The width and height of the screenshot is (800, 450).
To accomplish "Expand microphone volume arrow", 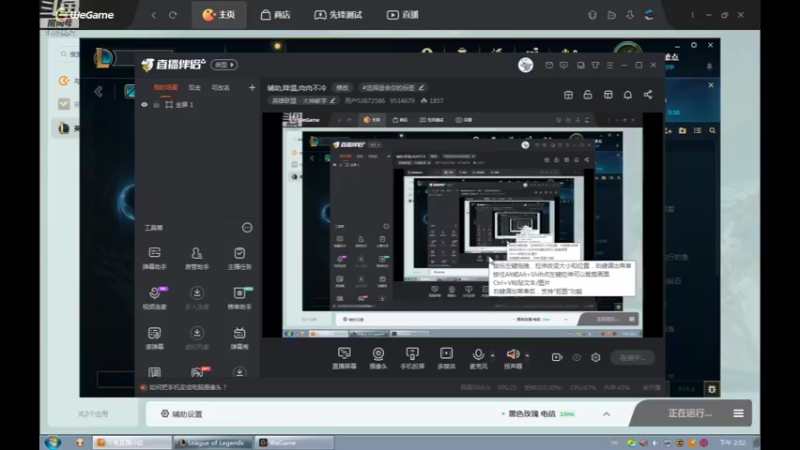I will 492,355.
